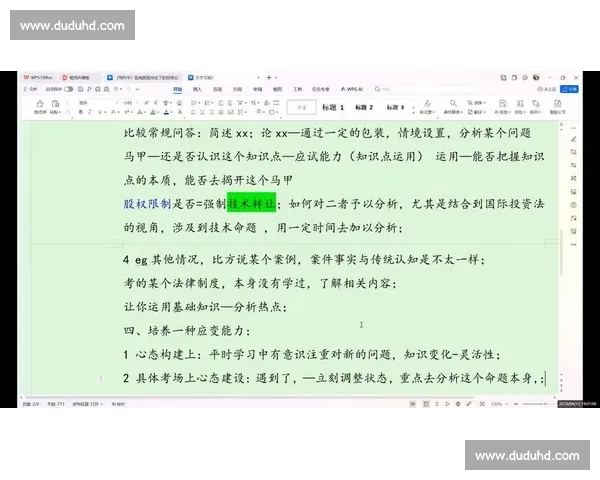600x480 pixels.
Task: Click the align left paragraph icon
Action: 194,112
